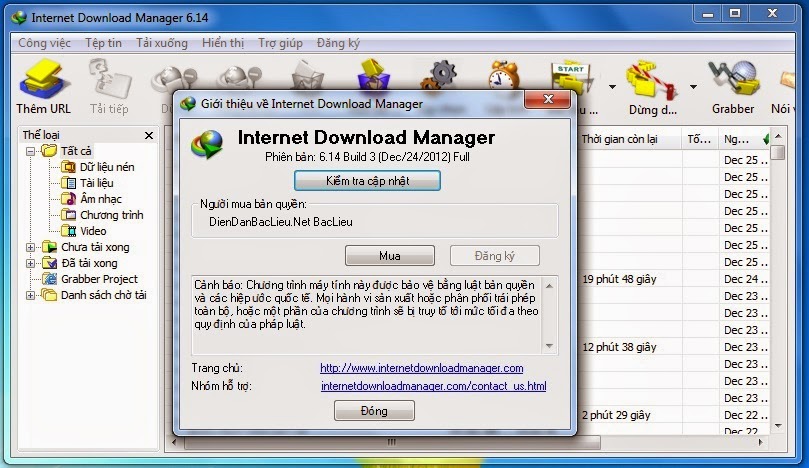The width and height of the screenshot is (809, 468).
Task: Sort by Thời gian còn lại column
Action: tap(629, 139)
